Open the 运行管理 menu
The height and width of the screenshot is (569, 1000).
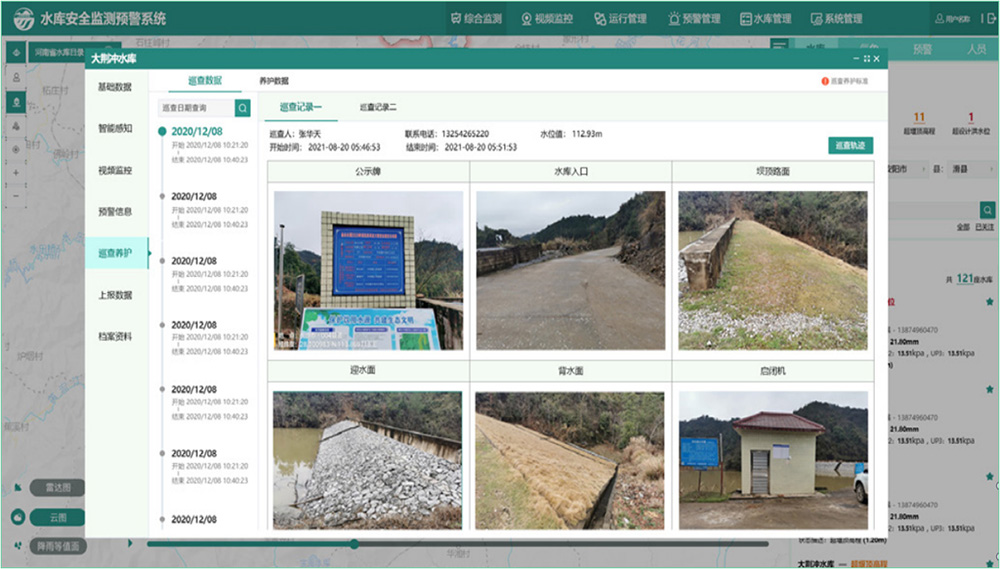point(621,18)
